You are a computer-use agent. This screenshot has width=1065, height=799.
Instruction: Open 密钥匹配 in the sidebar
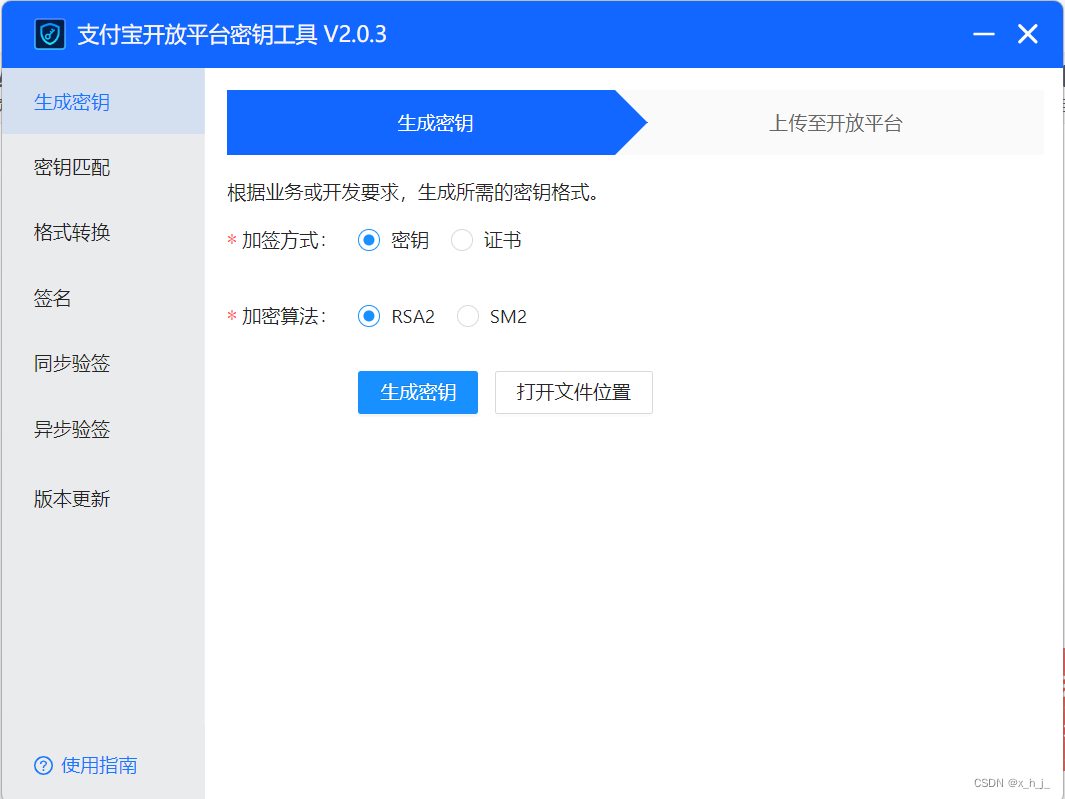pyautogui.click(x=103, y=167)
